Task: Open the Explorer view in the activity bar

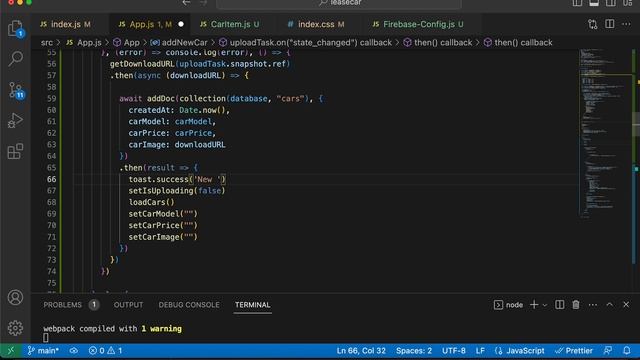Action: pos(16,29)
